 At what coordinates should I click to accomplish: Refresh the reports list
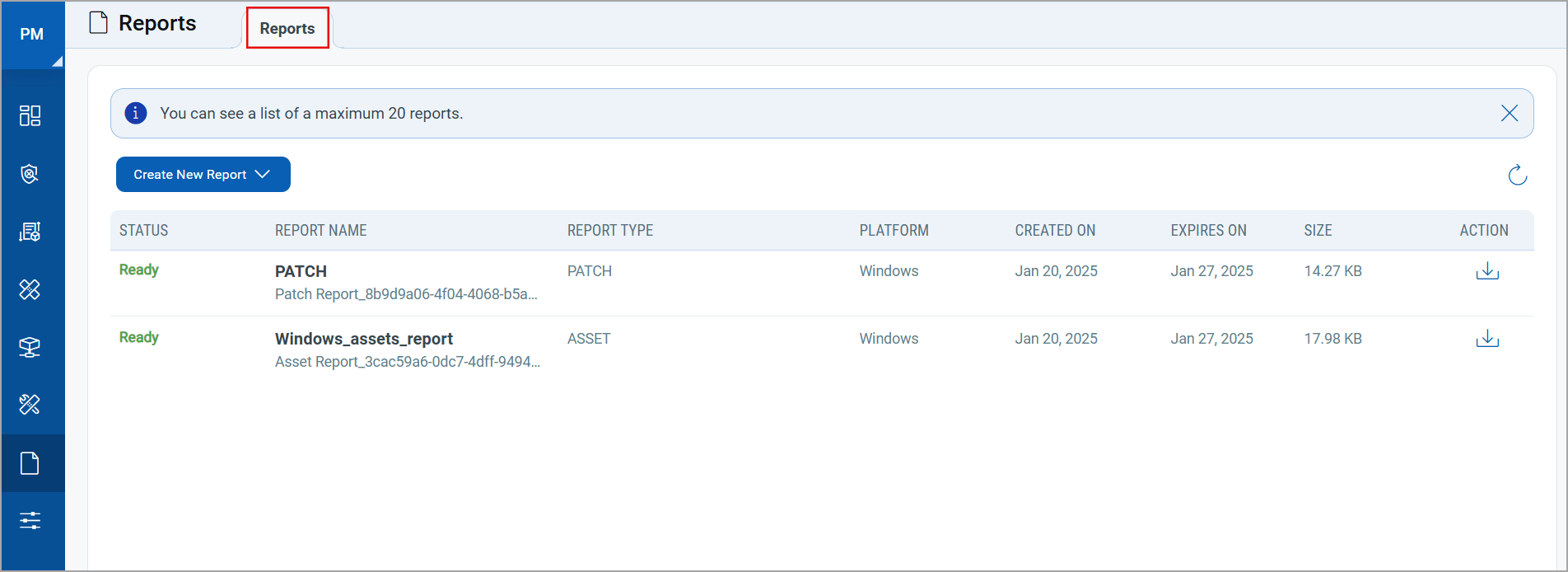[1517, 175]
